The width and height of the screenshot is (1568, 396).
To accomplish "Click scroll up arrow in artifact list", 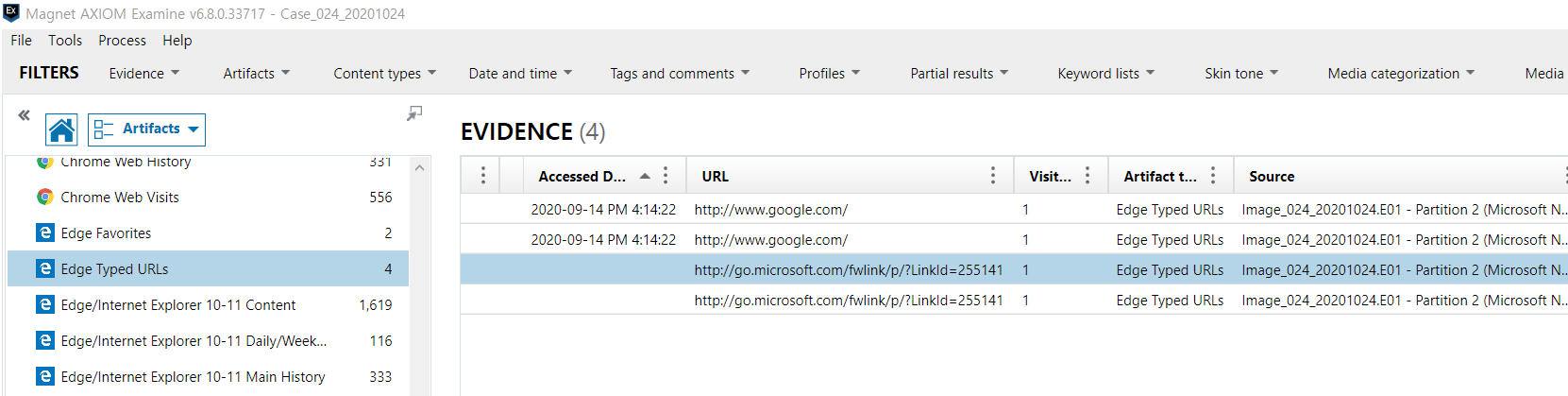I will tap(420, 167).
